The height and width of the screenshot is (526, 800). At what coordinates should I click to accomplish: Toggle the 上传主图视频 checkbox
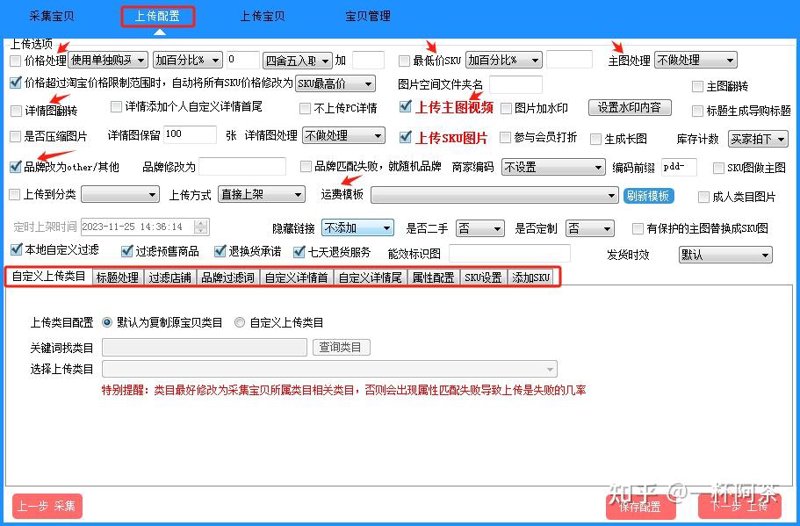[406, 106]
